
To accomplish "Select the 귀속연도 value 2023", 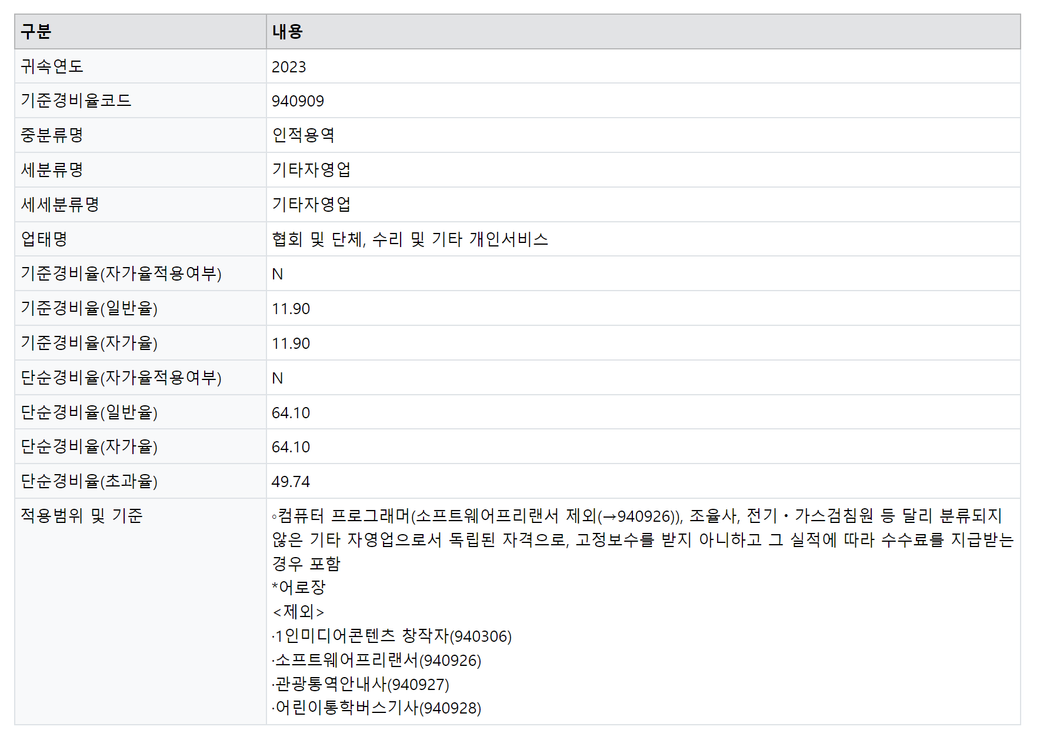I will coord(289,67).
